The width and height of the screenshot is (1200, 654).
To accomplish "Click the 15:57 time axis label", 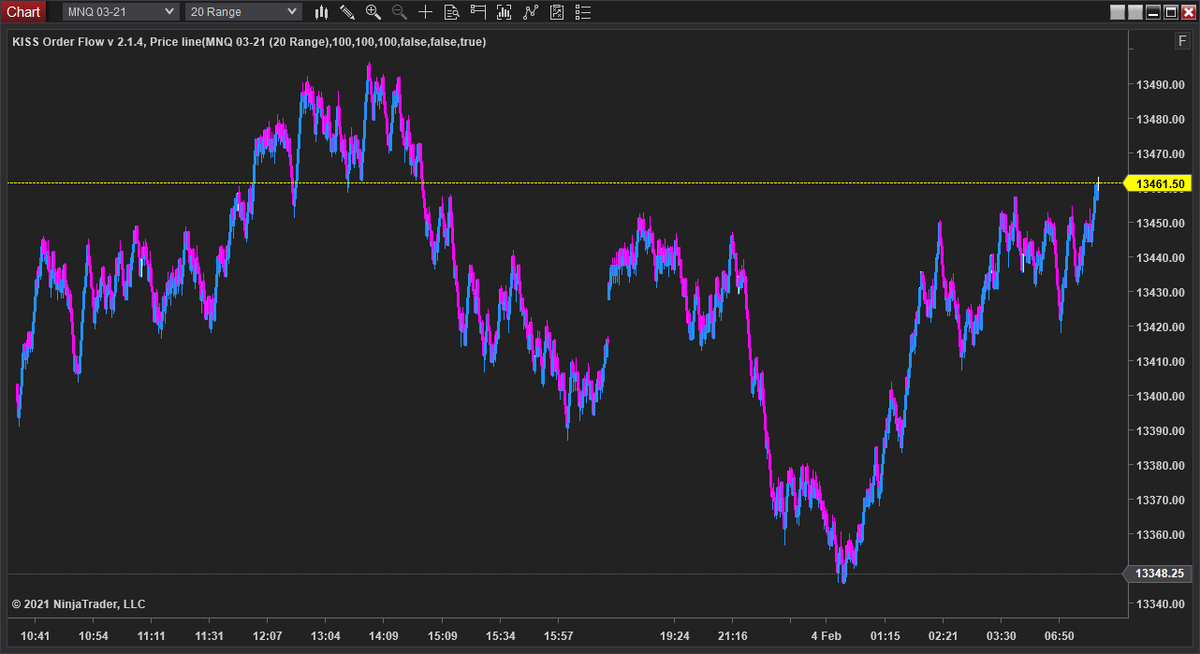I will pyautogui.click(x=558, y=636).
